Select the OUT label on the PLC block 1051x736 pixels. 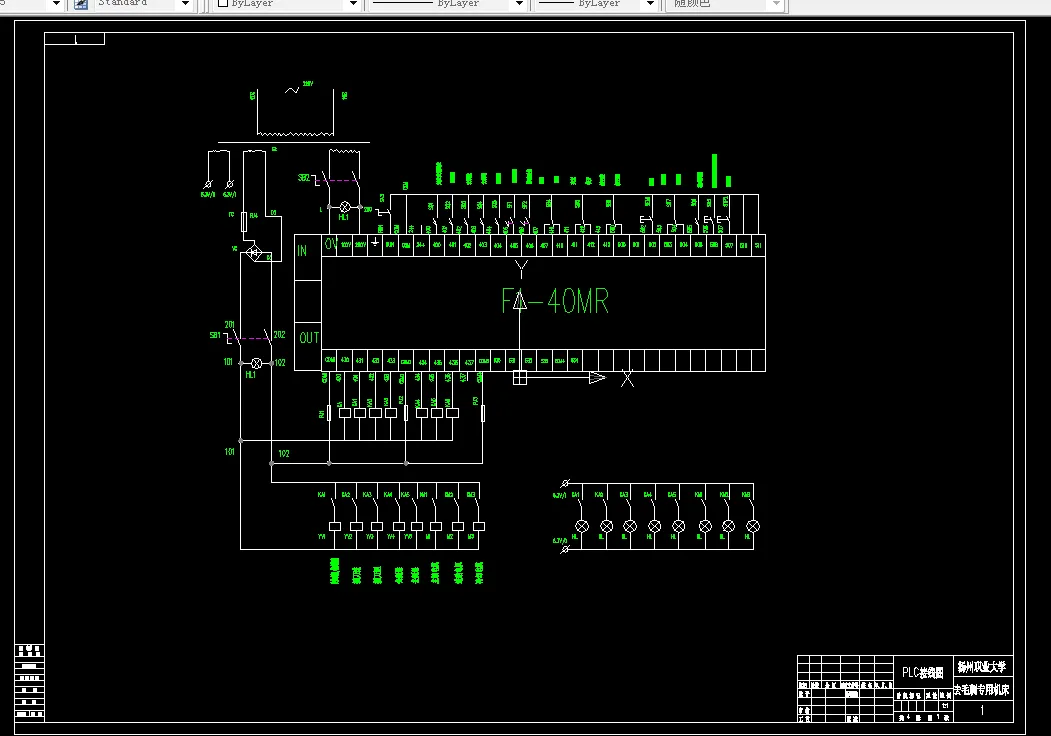pyautogui.click(x=309, y=338)
